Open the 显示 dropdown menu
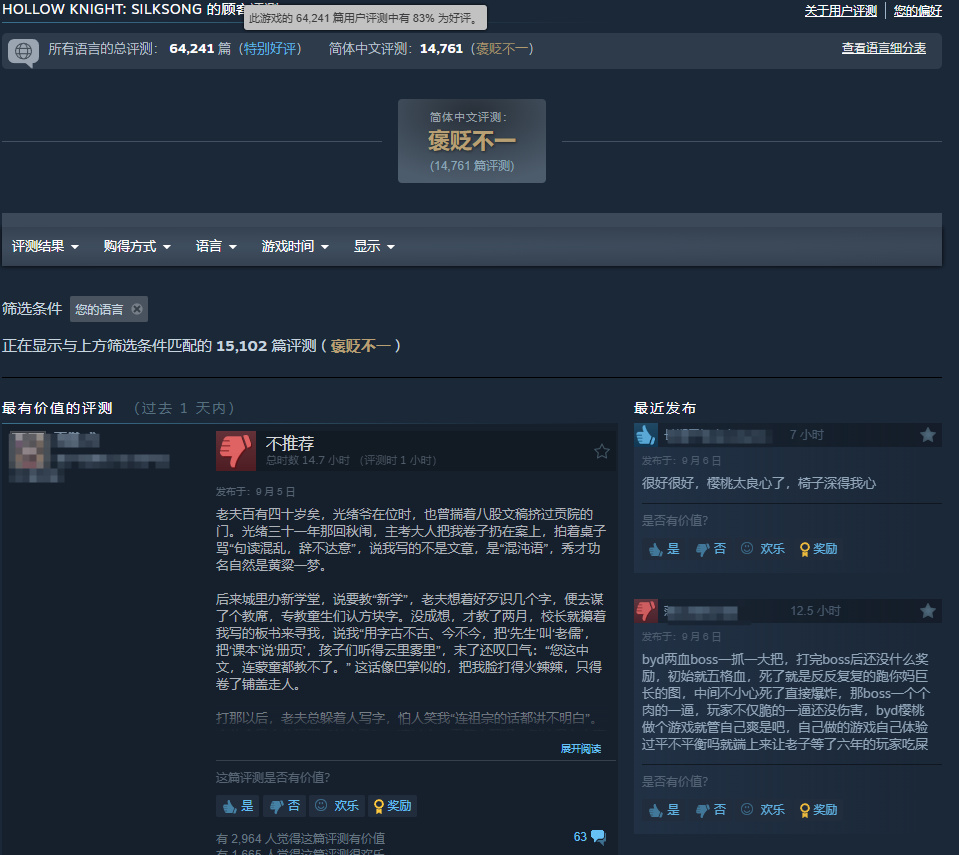Screen dimensions: 959x855 point(374,246)
